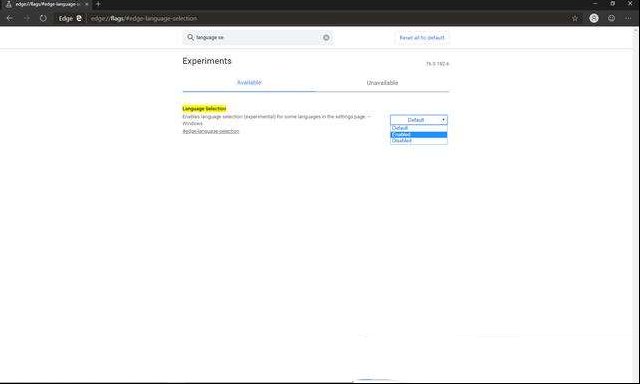This screenshot has width=640, height=384.
Task: Choose Default option in dropdown list
Action: [x=419, y=128]
